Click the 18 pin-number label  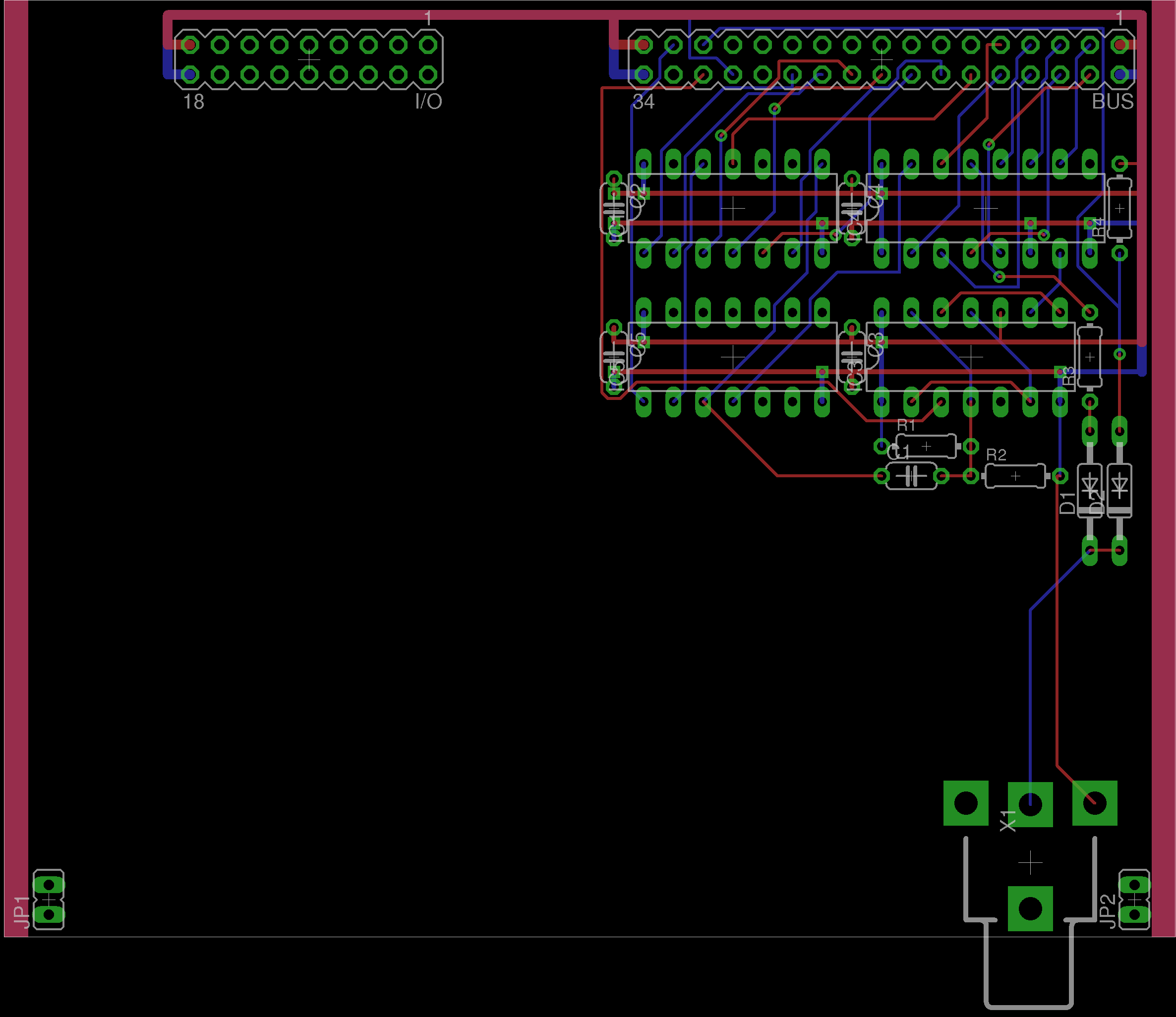tap(193, 102)
